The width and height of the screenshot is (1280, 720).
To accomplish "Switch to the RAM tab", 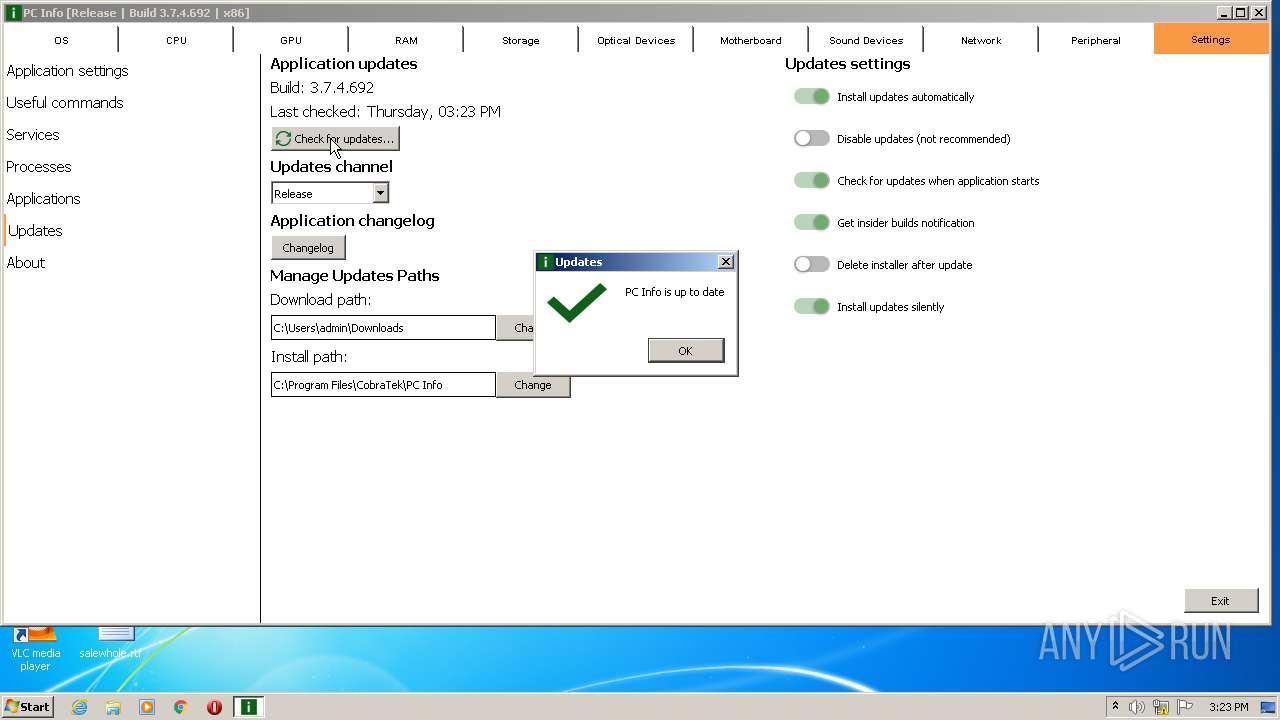I will [x=406, y=40].
